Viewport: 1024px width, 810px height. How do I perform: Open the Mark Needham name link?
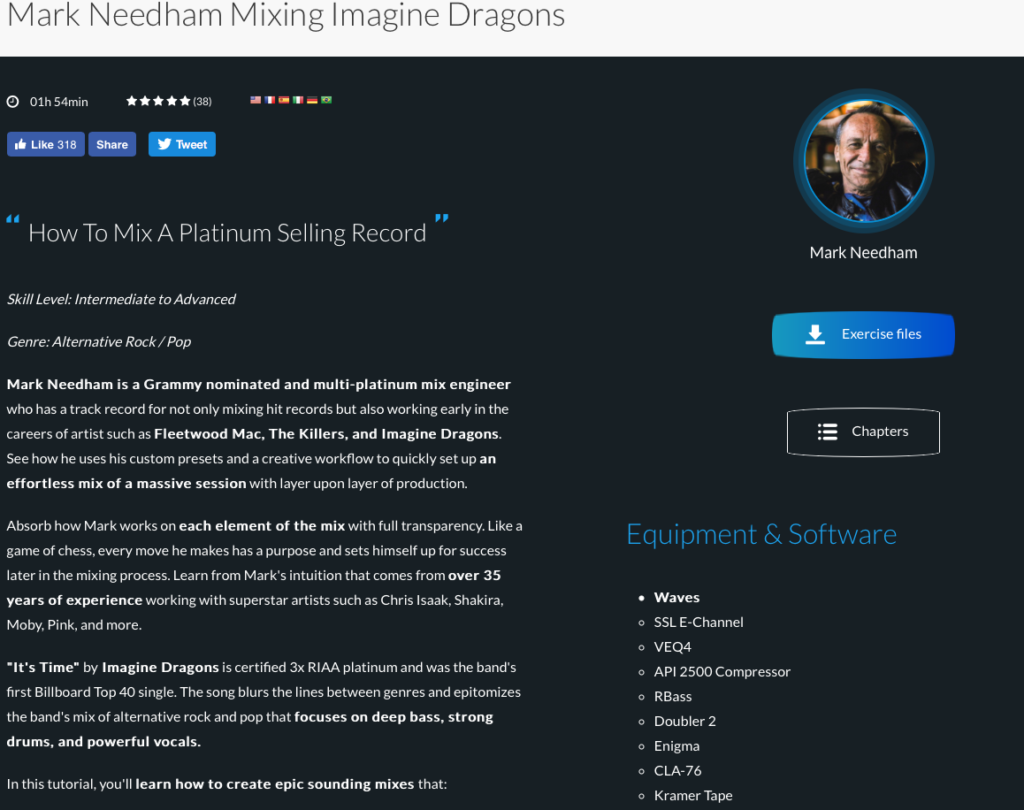[x=863, y=253]
